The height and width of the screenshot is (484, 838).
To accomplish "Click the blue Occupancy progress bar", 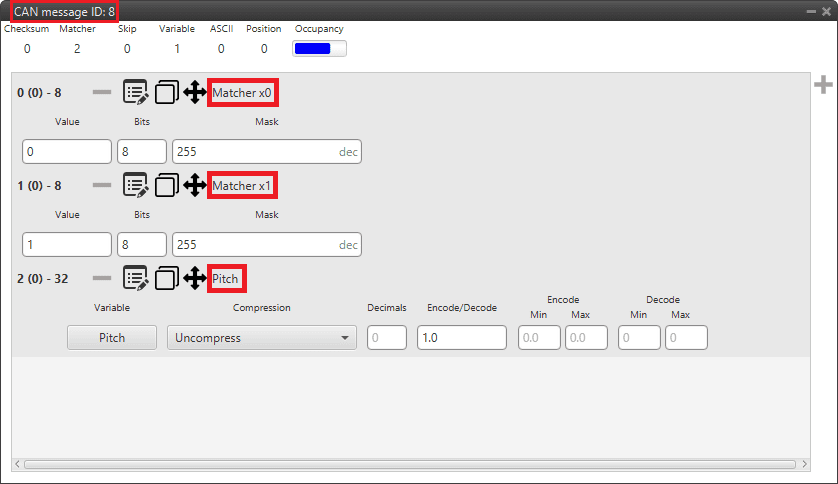I will (x=319, y=48).
